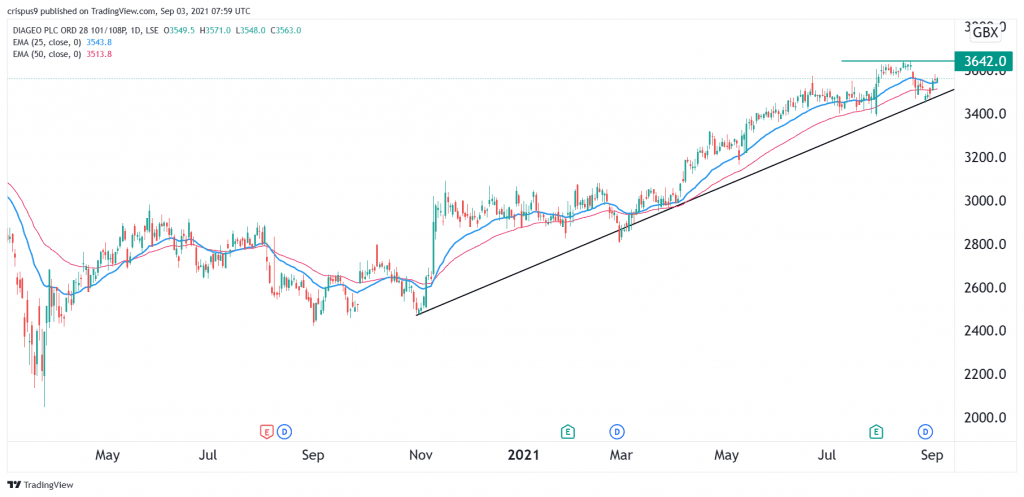The width and height of the screenshot is (1024, 497).
Task: Click the 3000.0 level on price scale
Action: [985, 201]
